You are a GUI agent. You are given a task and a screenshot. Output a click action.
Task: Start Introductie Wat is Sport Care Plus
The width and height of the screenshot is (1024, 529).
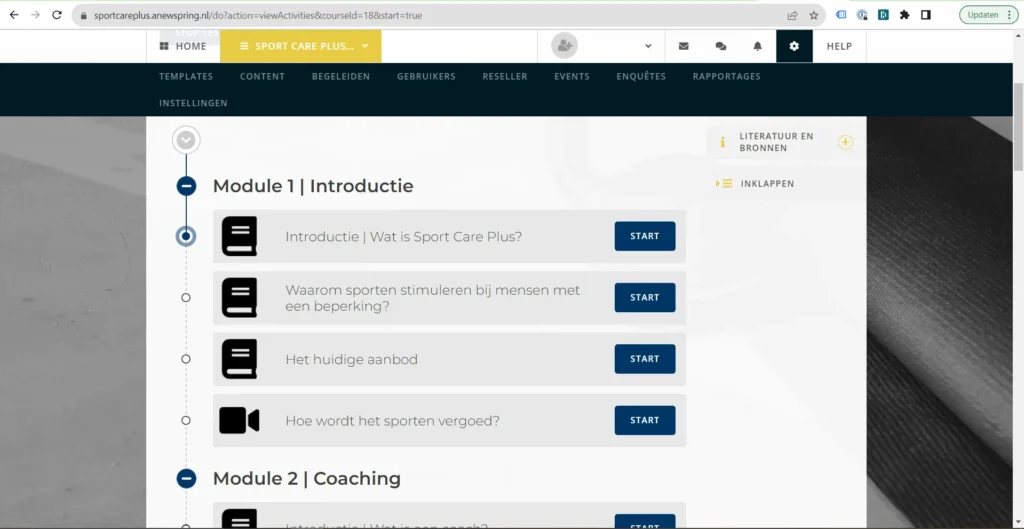point(645,236)
